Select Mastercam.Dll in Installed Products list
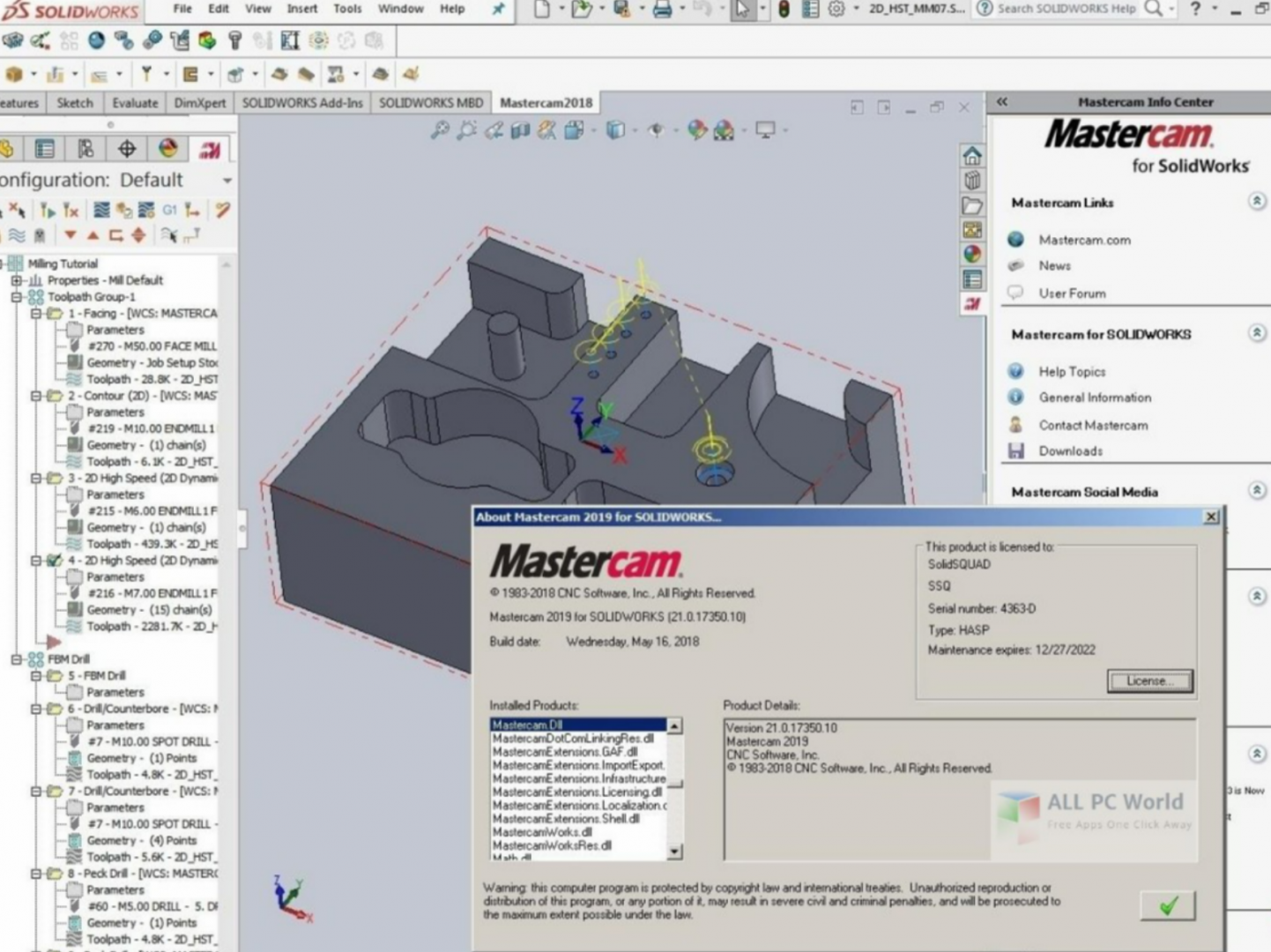 pos(578,725)
